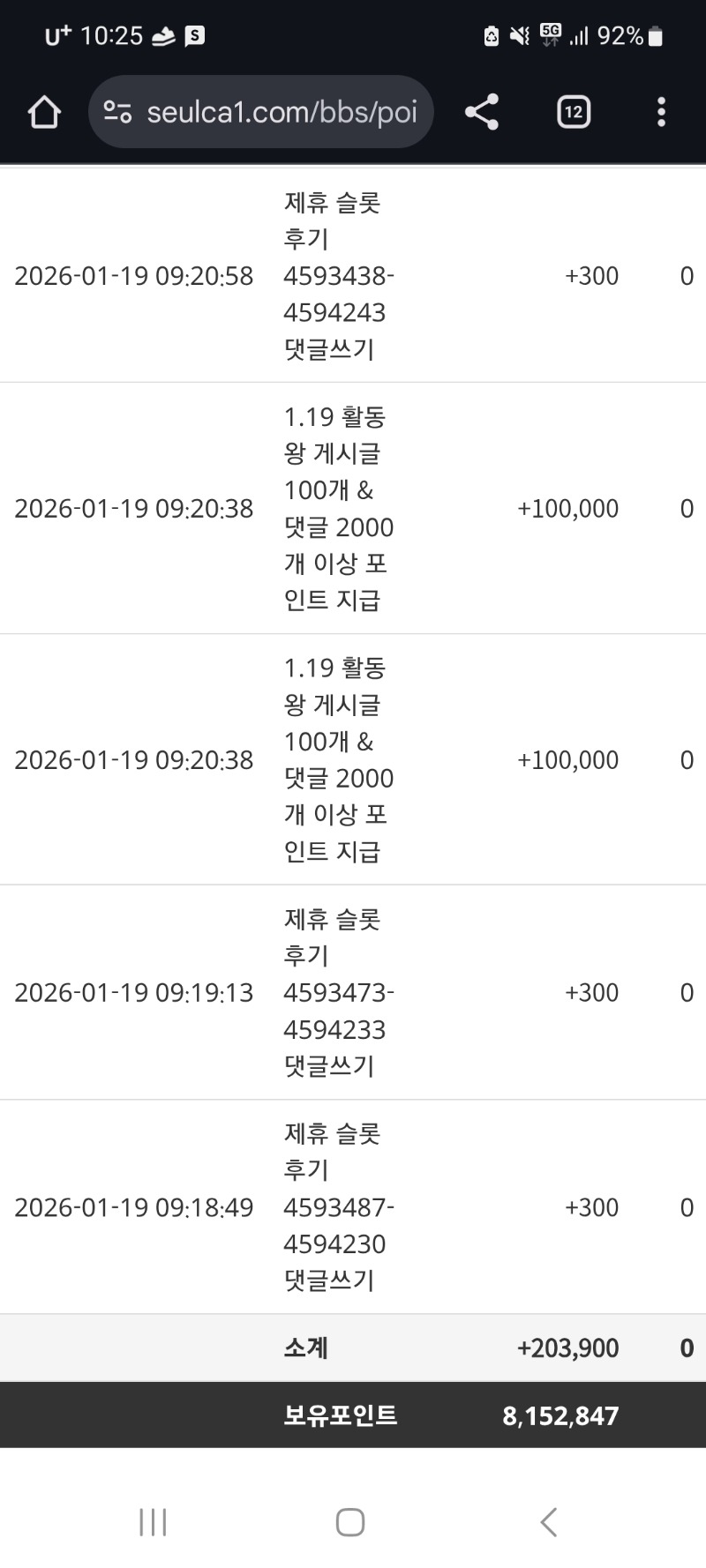Open site settings icon in address bar
The height and width of the screenshot is (1568, 706).
coord(117,112)
